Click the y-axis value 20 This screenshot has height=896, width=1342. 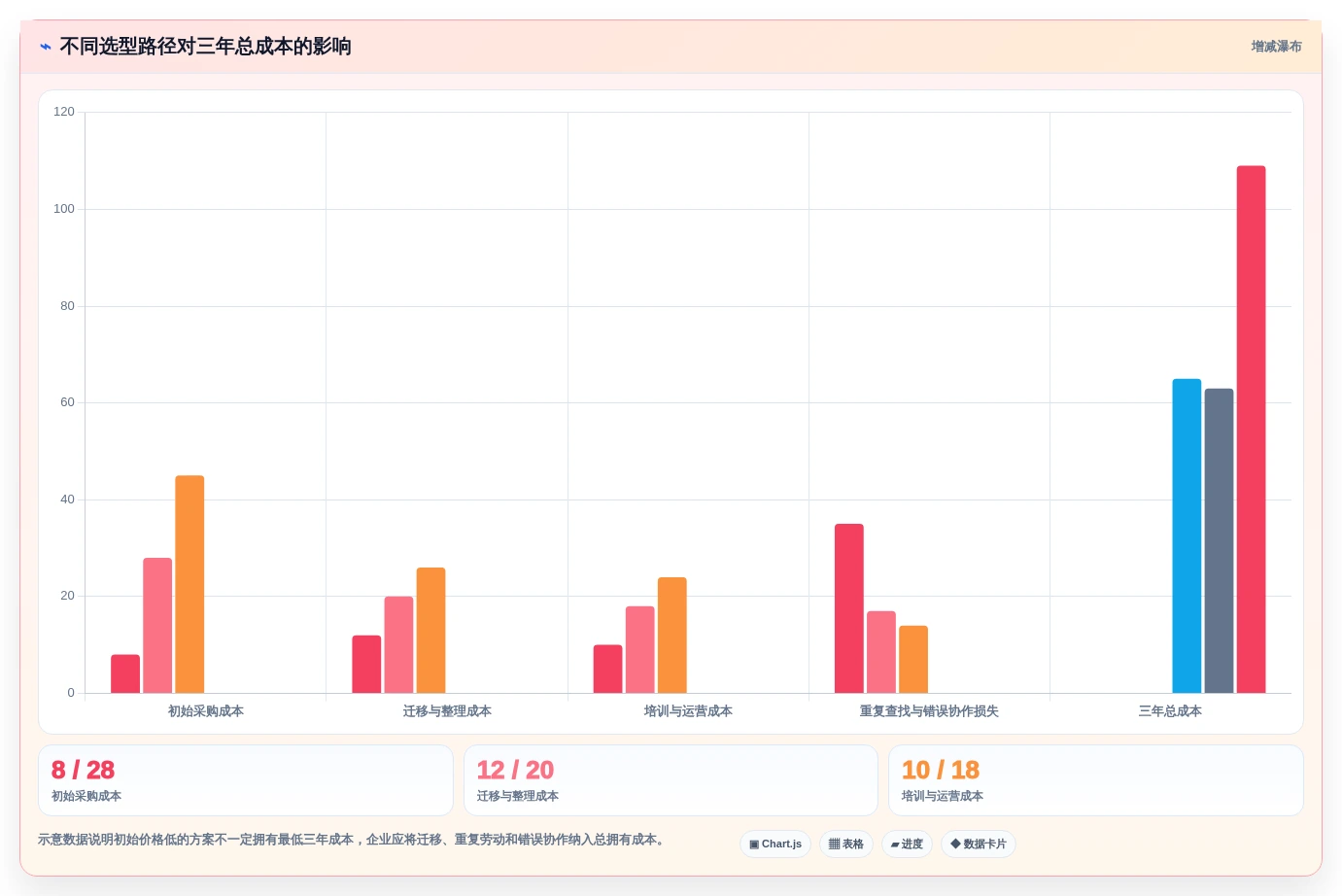pos(67,596)
